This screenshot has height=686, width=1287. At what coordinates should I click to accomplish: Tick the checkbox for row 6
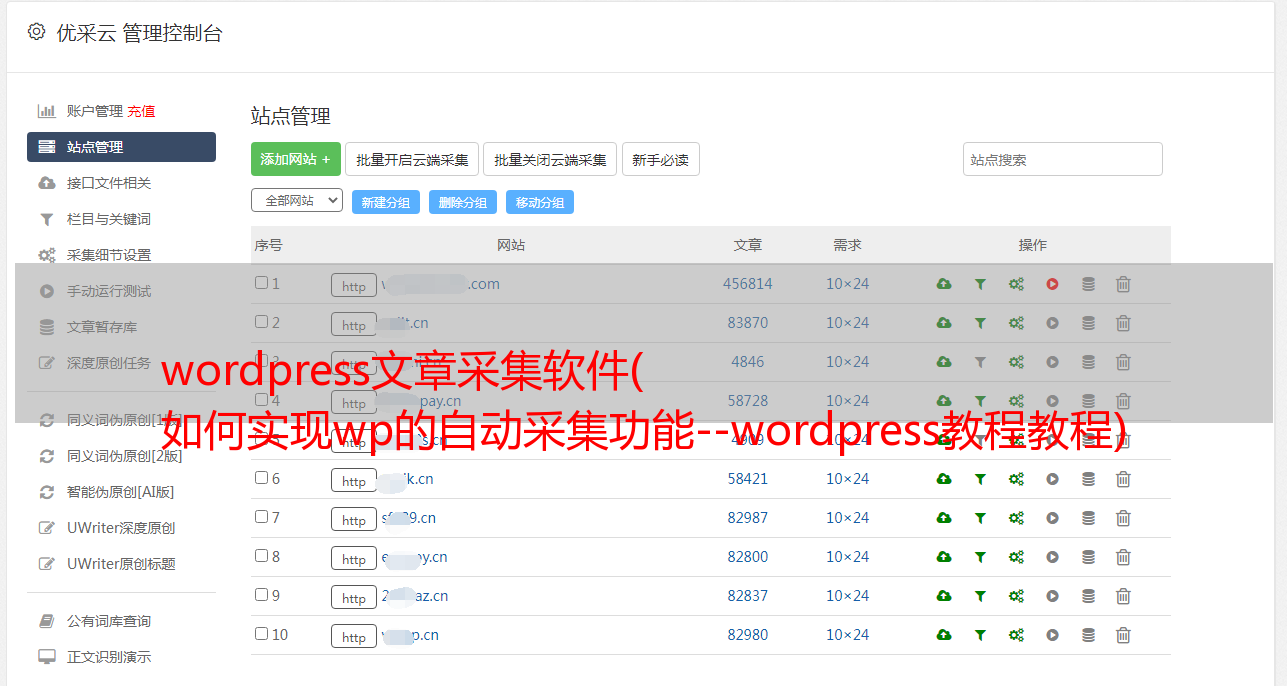pyautogui.click(x=261, y=478)
